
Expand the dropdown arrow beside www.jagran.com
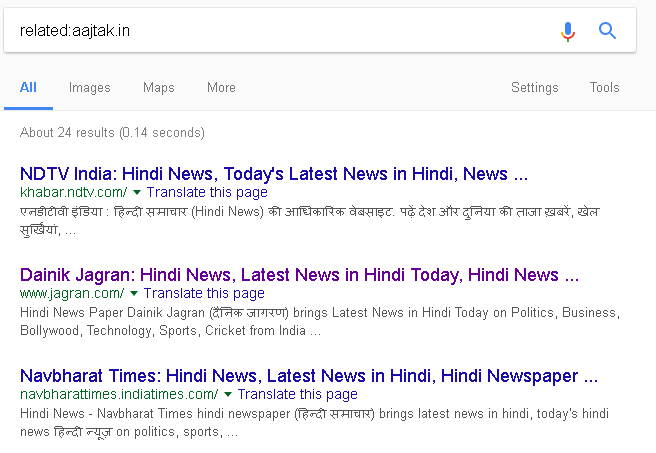134,294
